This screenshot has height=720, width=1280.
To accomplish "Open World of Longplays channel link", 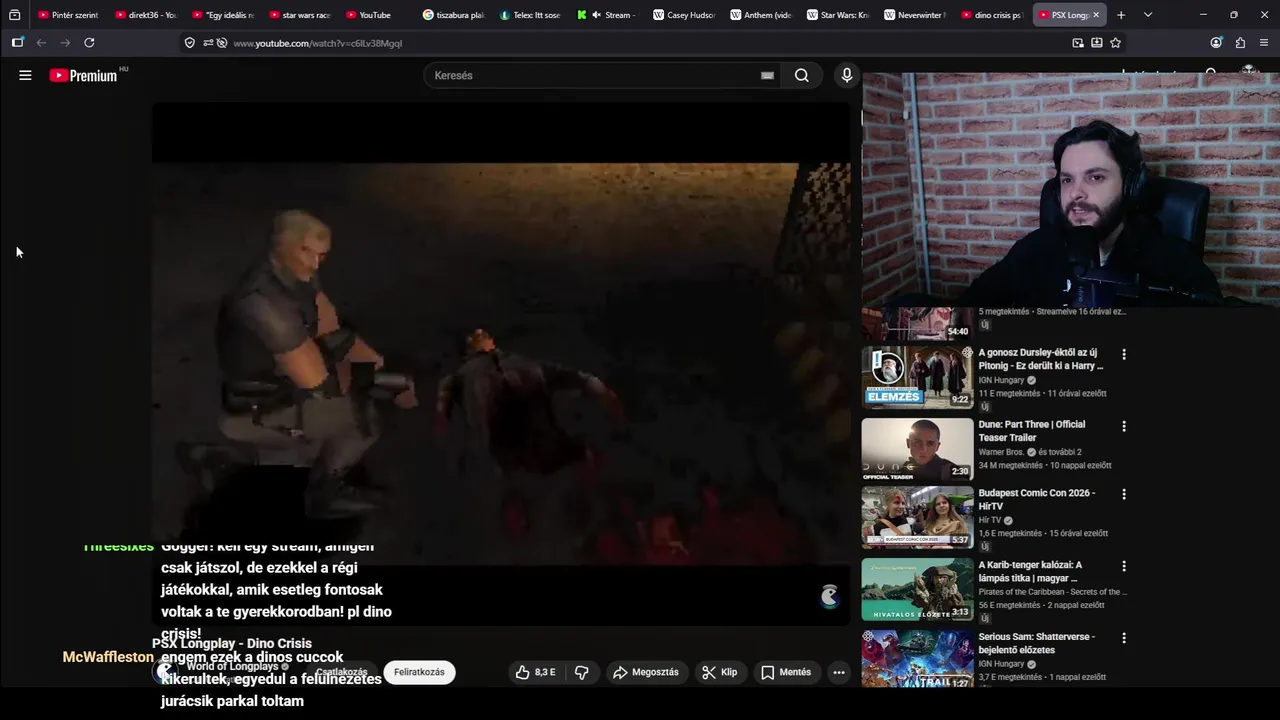I will (x=232, y=667).
